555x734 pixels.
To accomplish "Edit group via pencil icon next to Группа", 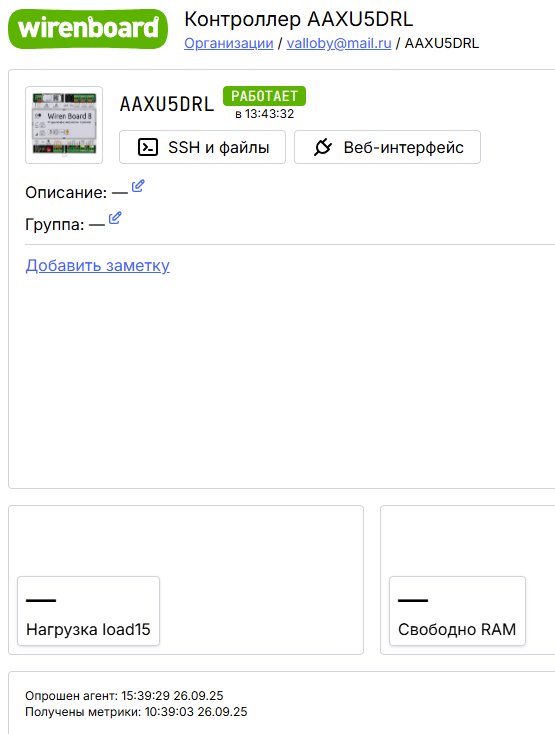I will tap(115, 218).
